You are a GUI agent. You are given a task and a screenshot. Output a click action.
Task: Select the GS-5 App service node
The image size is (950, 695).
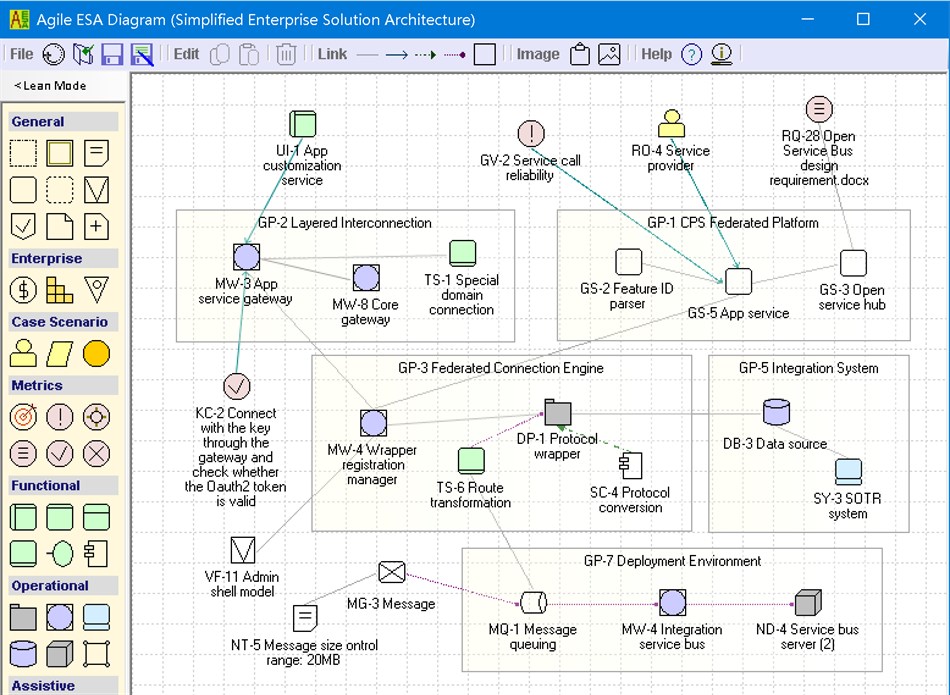point(739,281)
